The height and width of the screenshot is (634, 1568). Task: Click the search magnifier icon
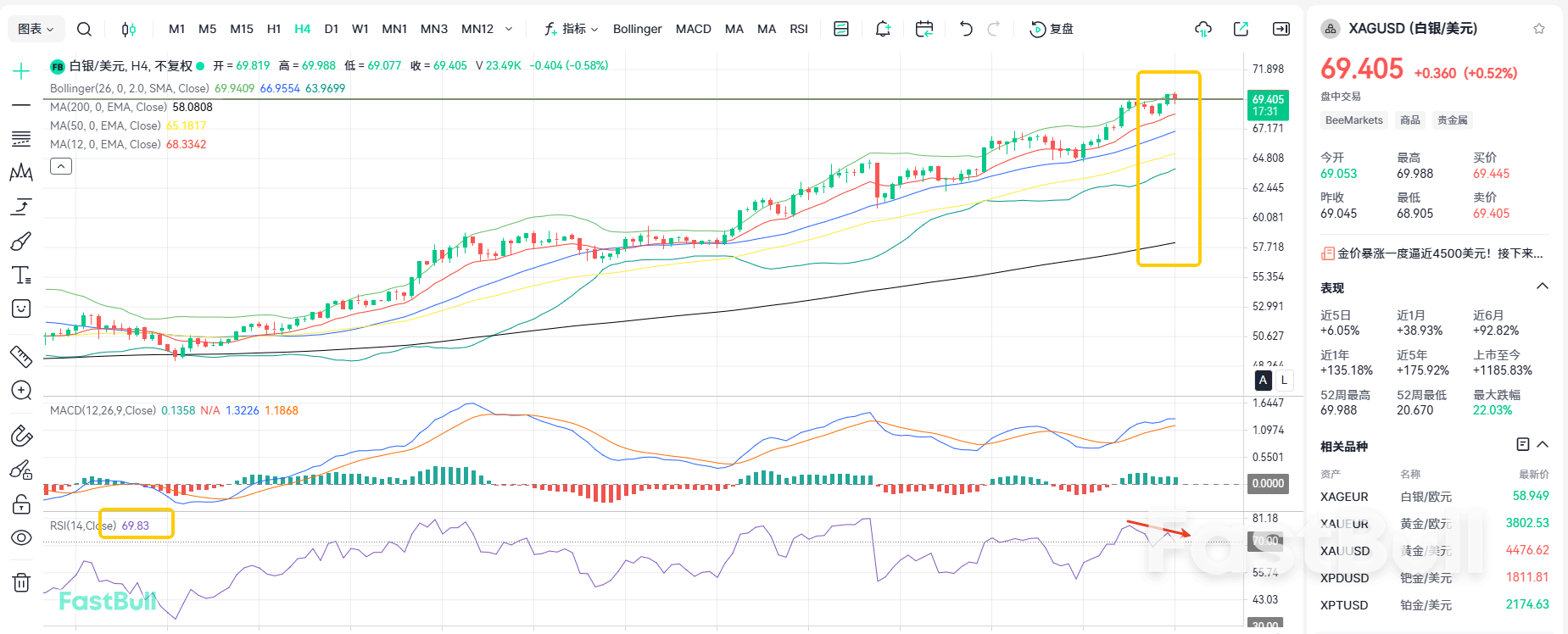pyautogui.click(x=84, y=29)
